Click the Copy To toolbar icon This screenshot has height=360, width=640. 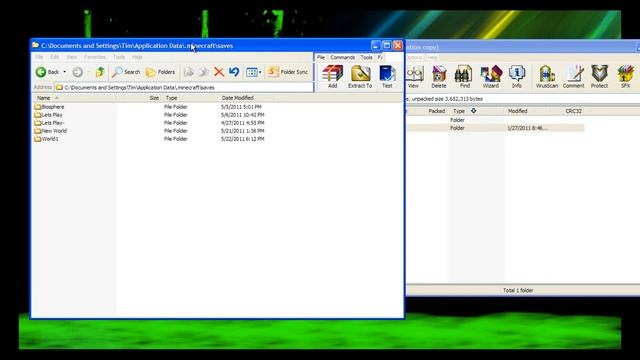point(203,72)
